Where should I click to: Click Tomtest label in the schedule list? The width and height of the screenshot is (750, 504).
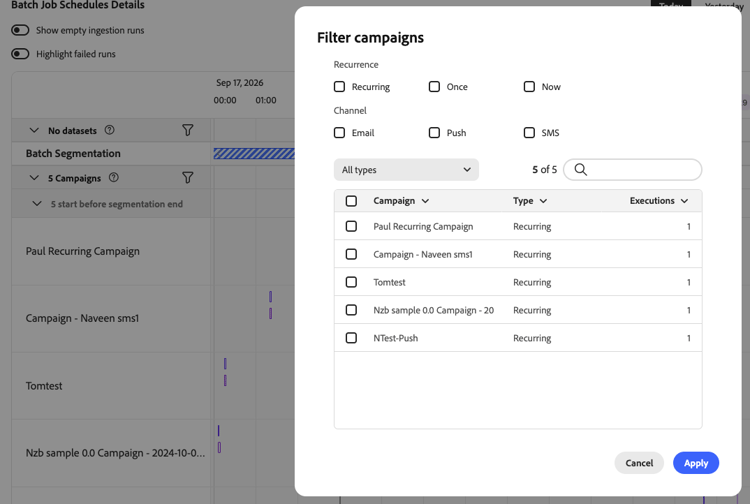[44, 386]
